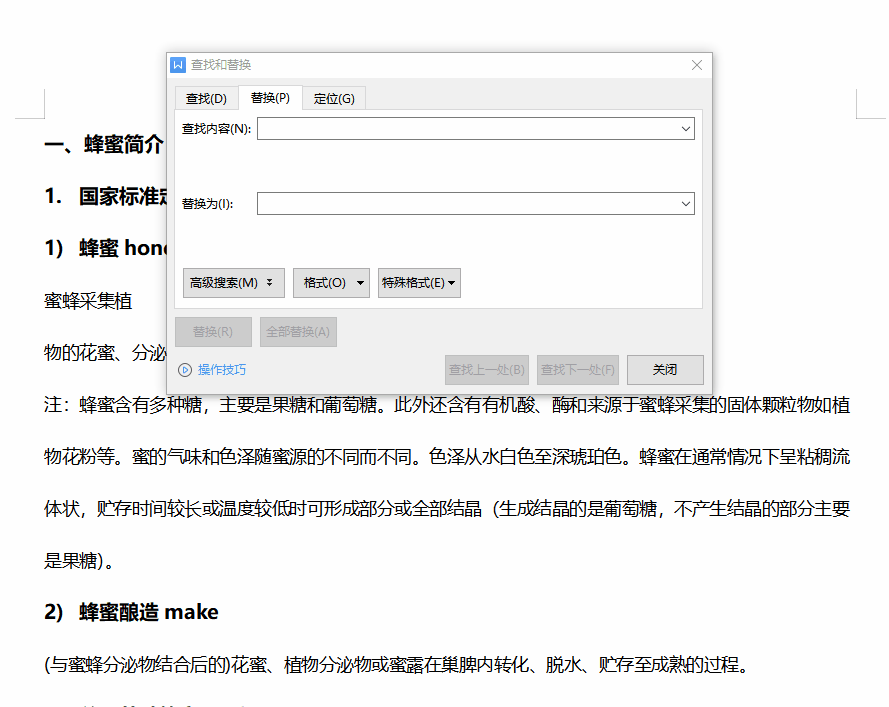Screen dimensions: 889x707
Task: Open the 定位(G) tab
Action: pos(334,99)
